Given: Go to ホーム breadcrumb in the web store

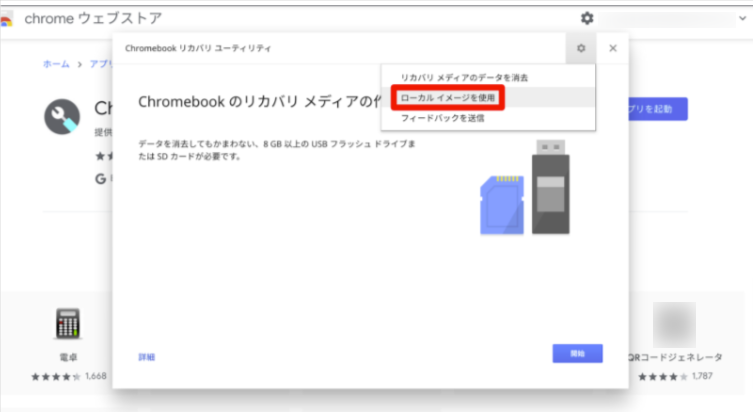Looking at the screenshot, I should (56, 64).
